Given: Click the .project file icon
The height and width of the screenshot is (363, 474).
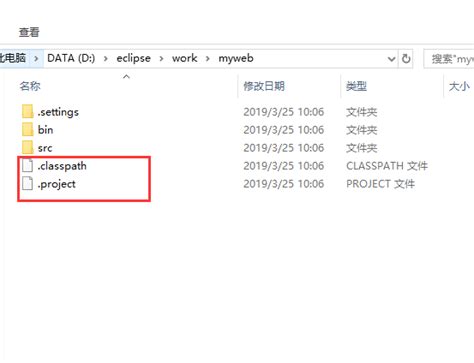Looking at the screenshot, I should tap(28, 183).
